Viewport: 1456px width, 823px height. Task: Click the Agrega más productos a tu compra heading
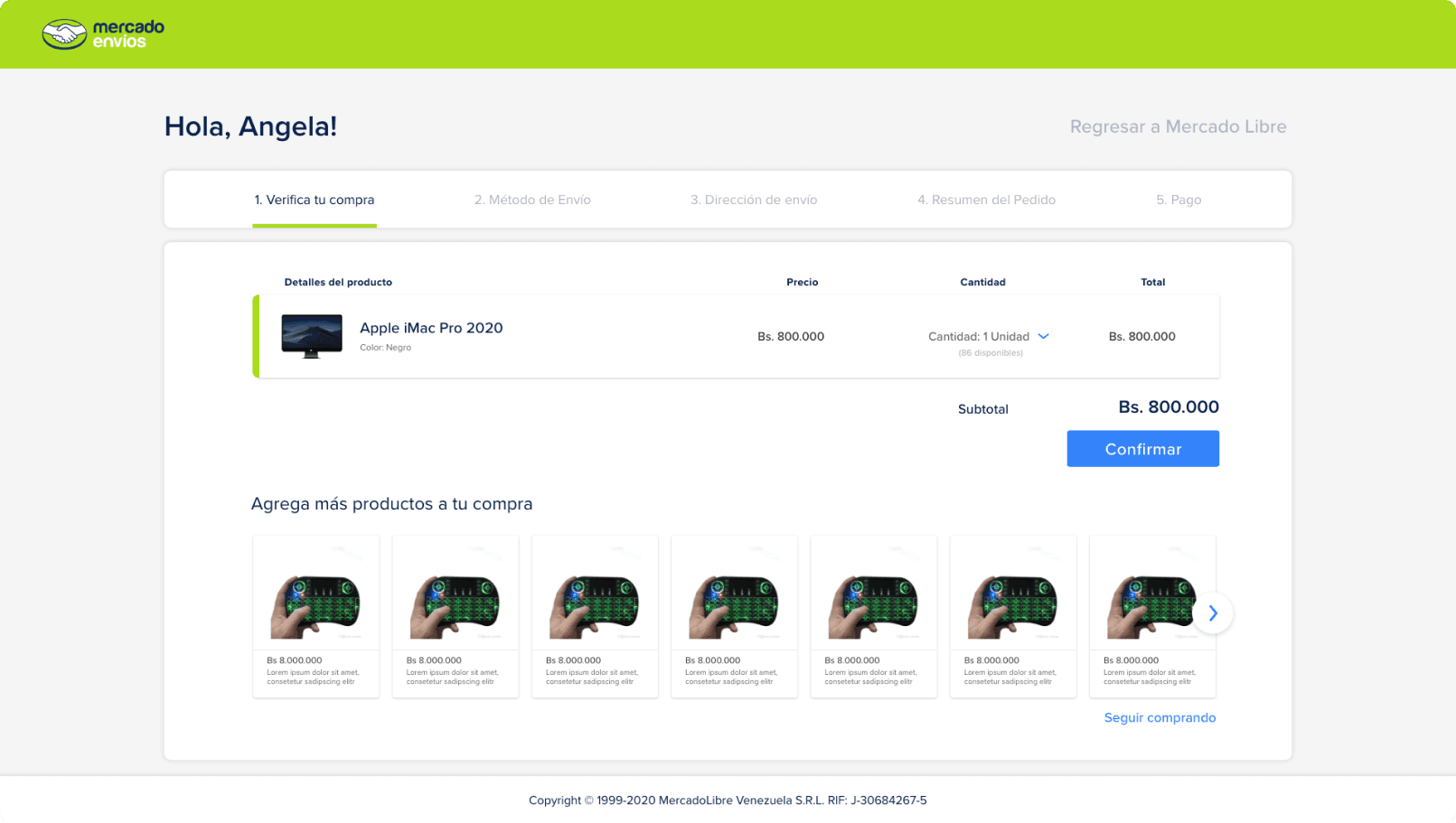coord(391,504)
